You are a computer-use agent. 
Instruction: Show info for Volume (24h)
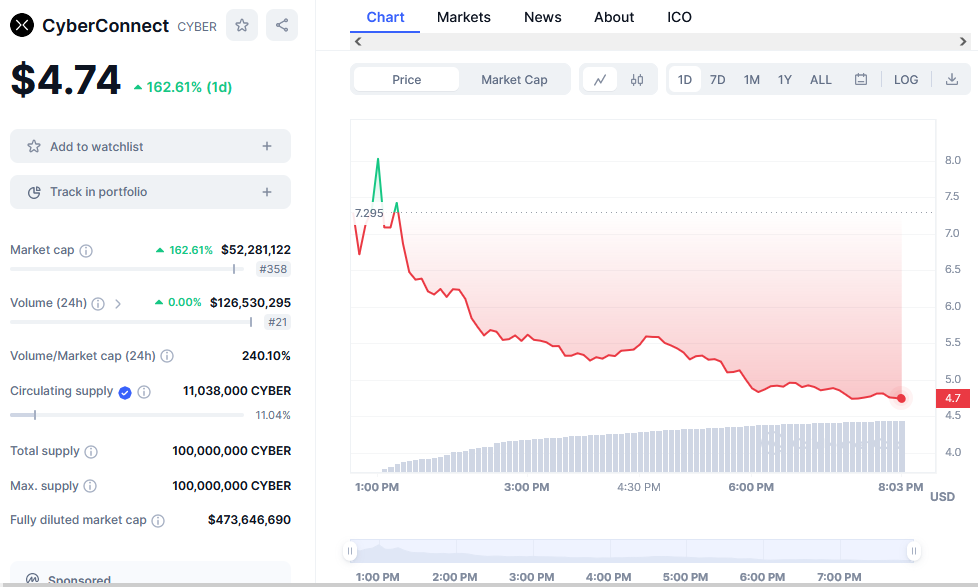(98, 304)
